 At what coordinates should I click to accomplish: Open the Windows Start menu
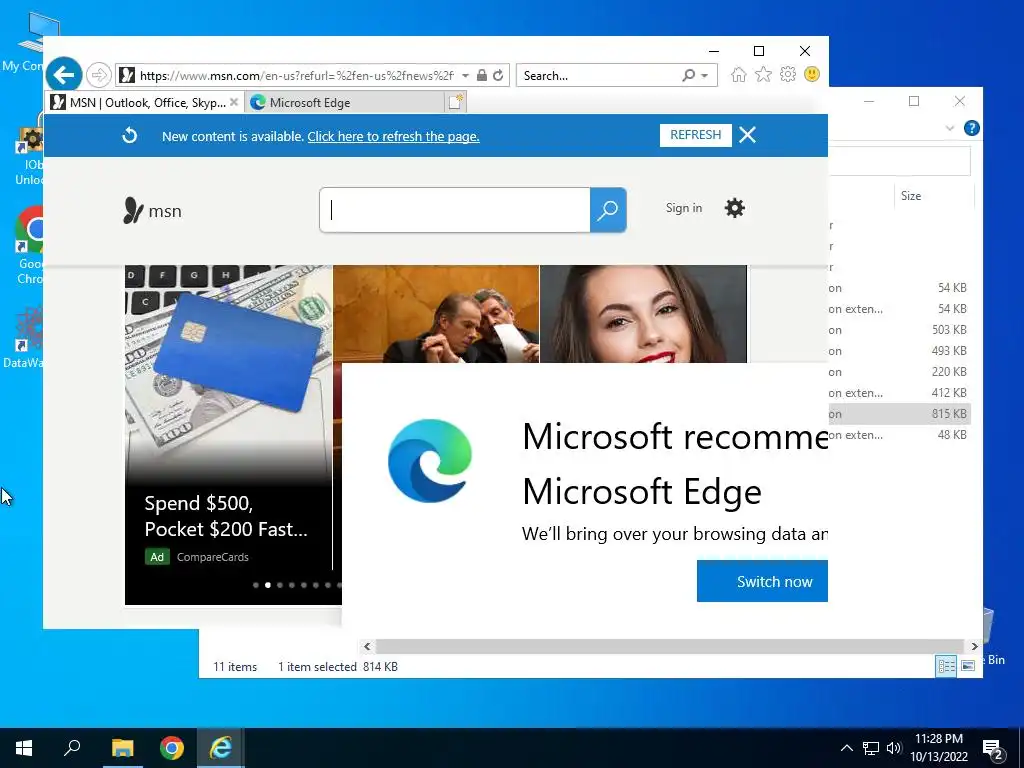click(x=24, y=748)
